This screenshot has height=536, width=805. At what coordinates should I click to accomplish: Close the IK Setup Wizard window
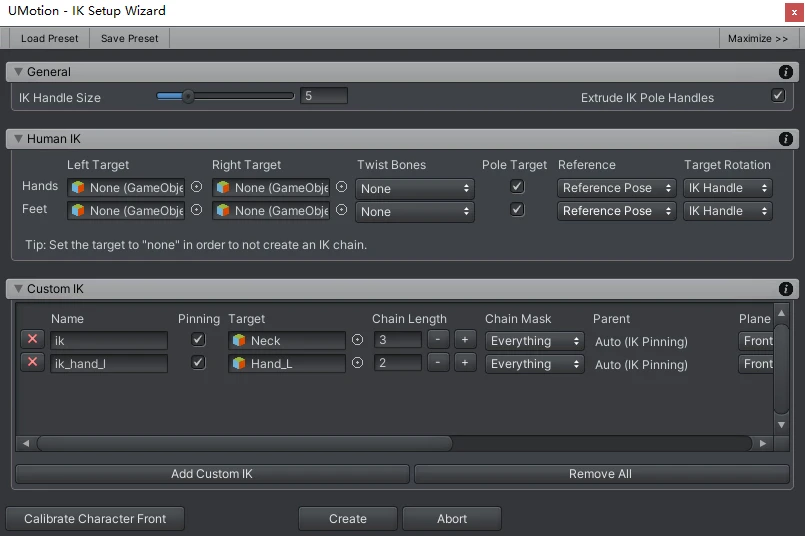[794, 13]
